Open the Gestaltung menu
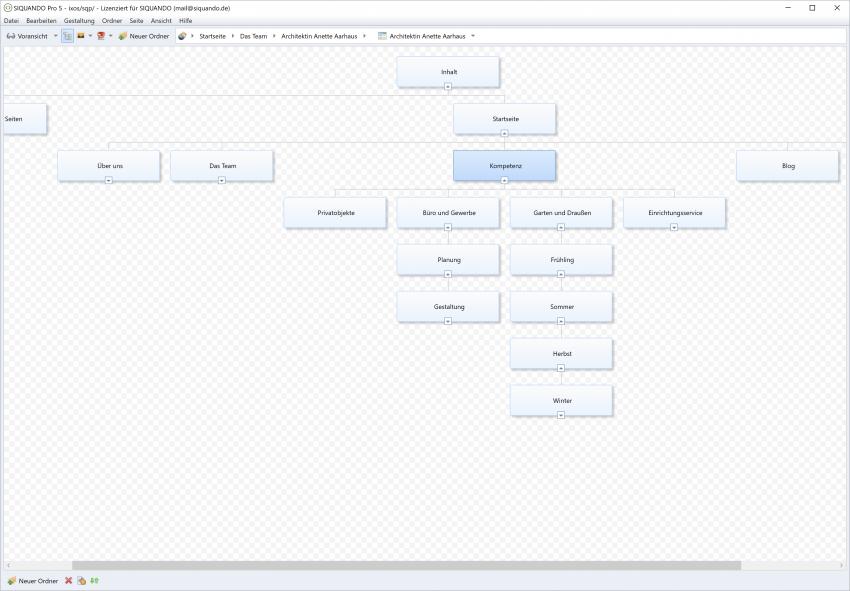Viewport: 850px width, 591px height. click(x=79, y=20)
